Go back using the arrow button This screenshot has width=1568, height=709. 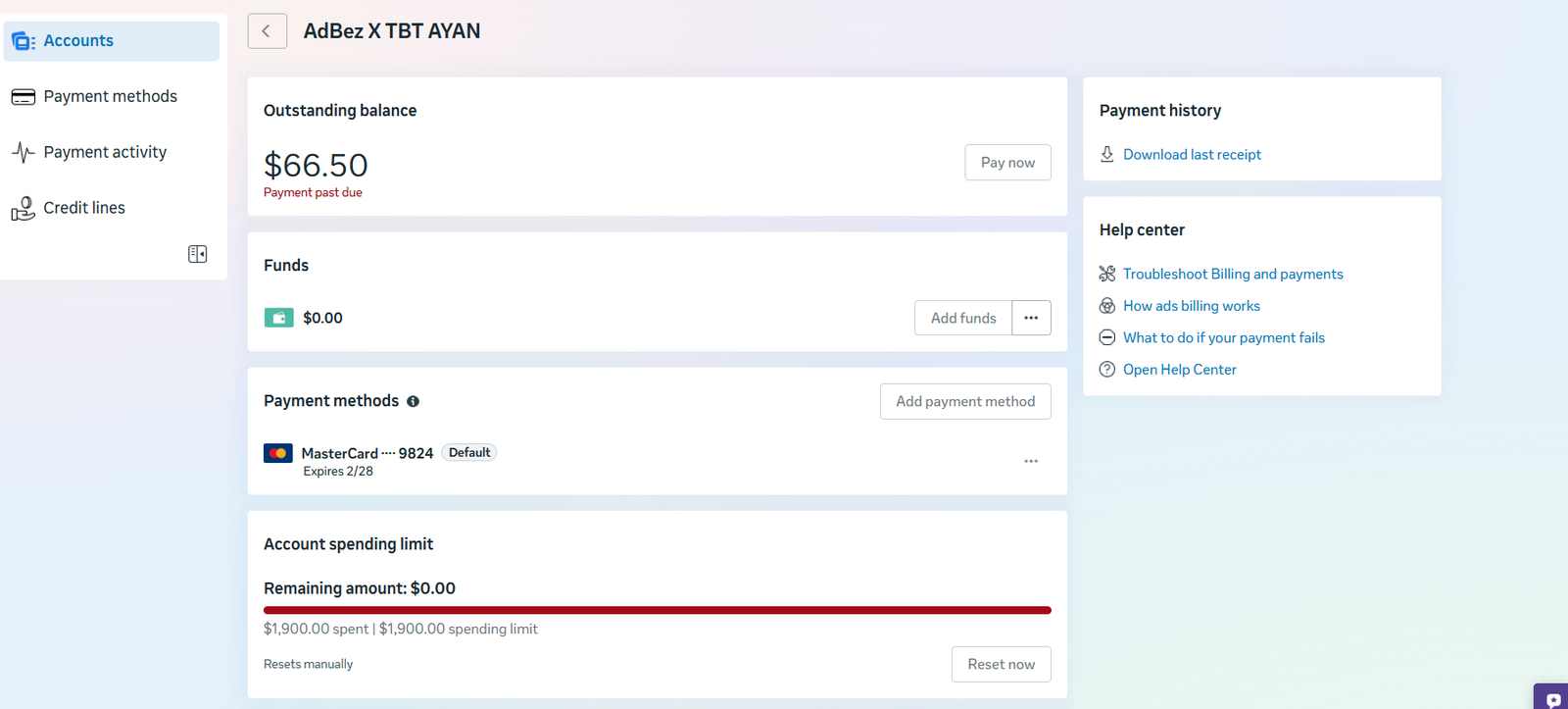click(x=267, y=31)
